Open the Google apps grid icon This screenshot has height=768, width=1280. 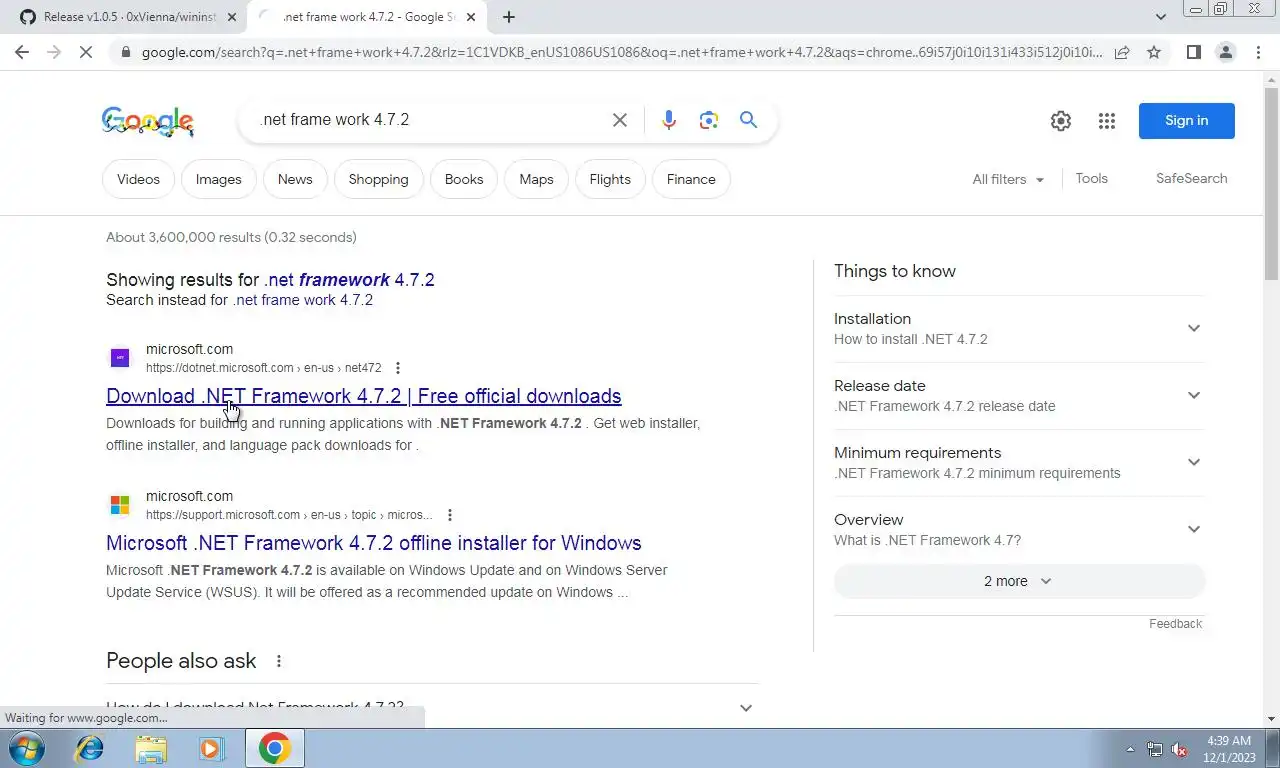click(x=1107, y=121)
